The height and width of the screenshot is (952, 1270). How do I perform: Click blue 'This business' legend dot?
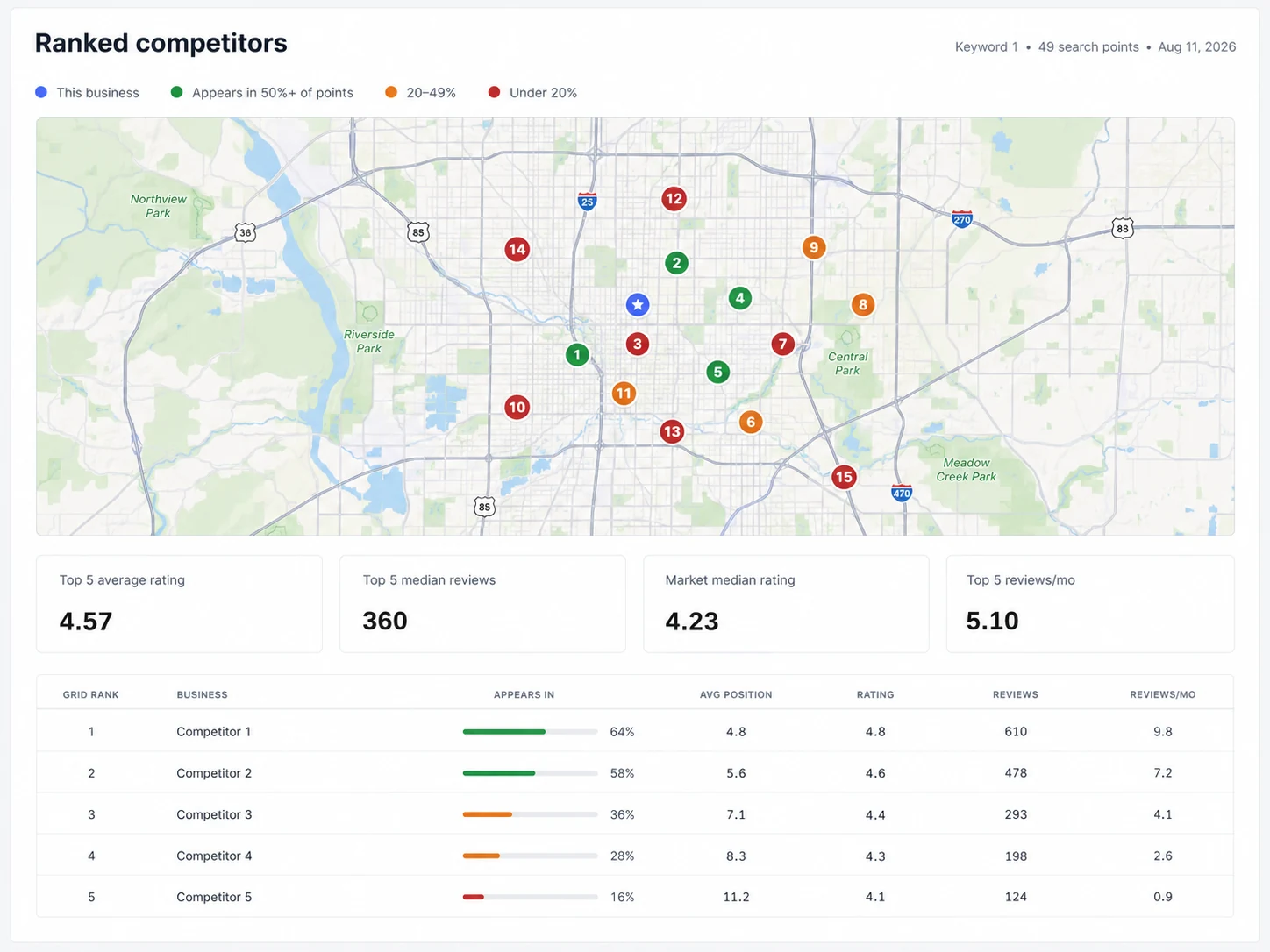tap(41, 92)
